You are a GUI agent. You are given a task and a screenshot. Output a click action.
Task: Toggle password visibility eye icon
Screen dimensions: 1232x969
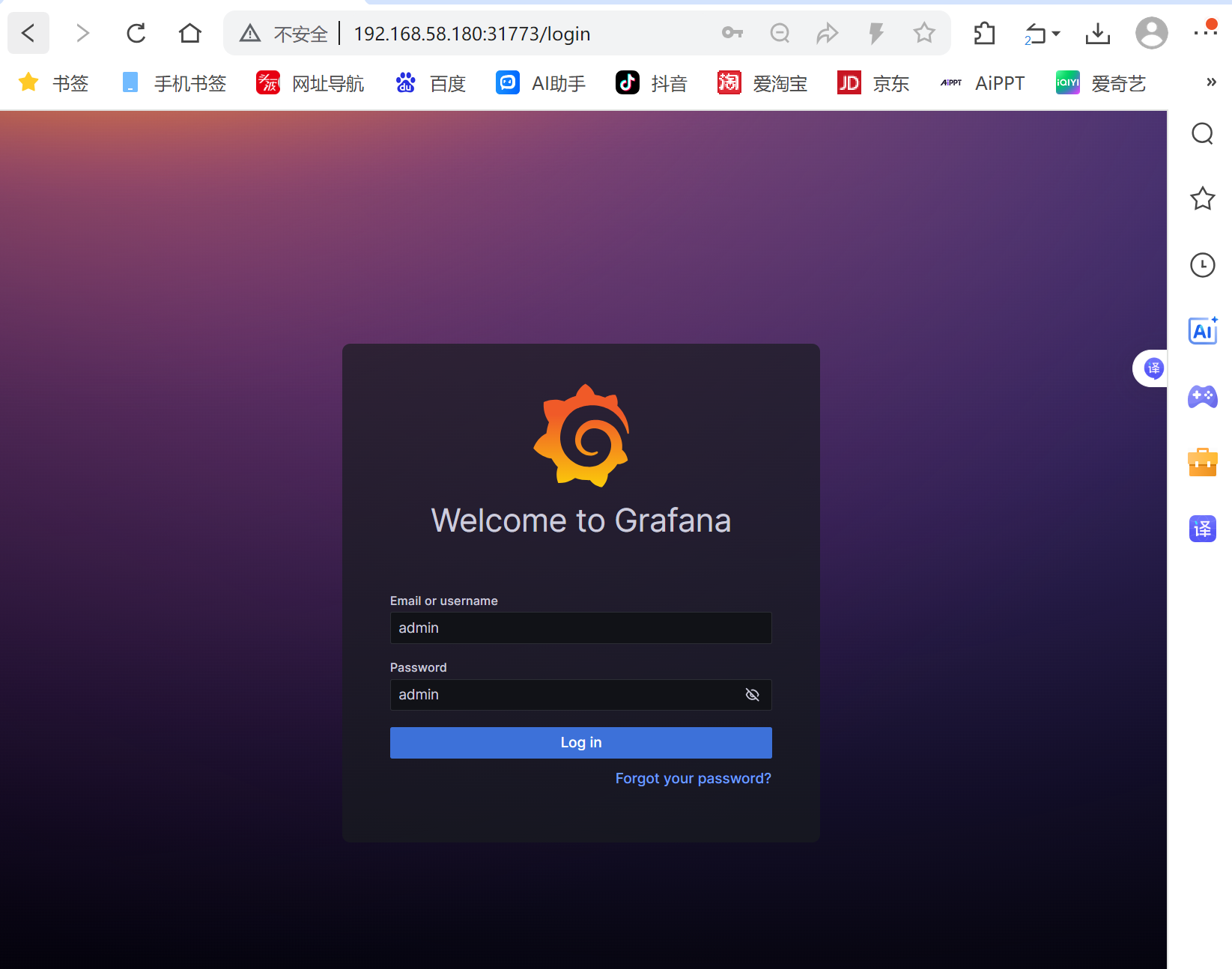(753, 695)
